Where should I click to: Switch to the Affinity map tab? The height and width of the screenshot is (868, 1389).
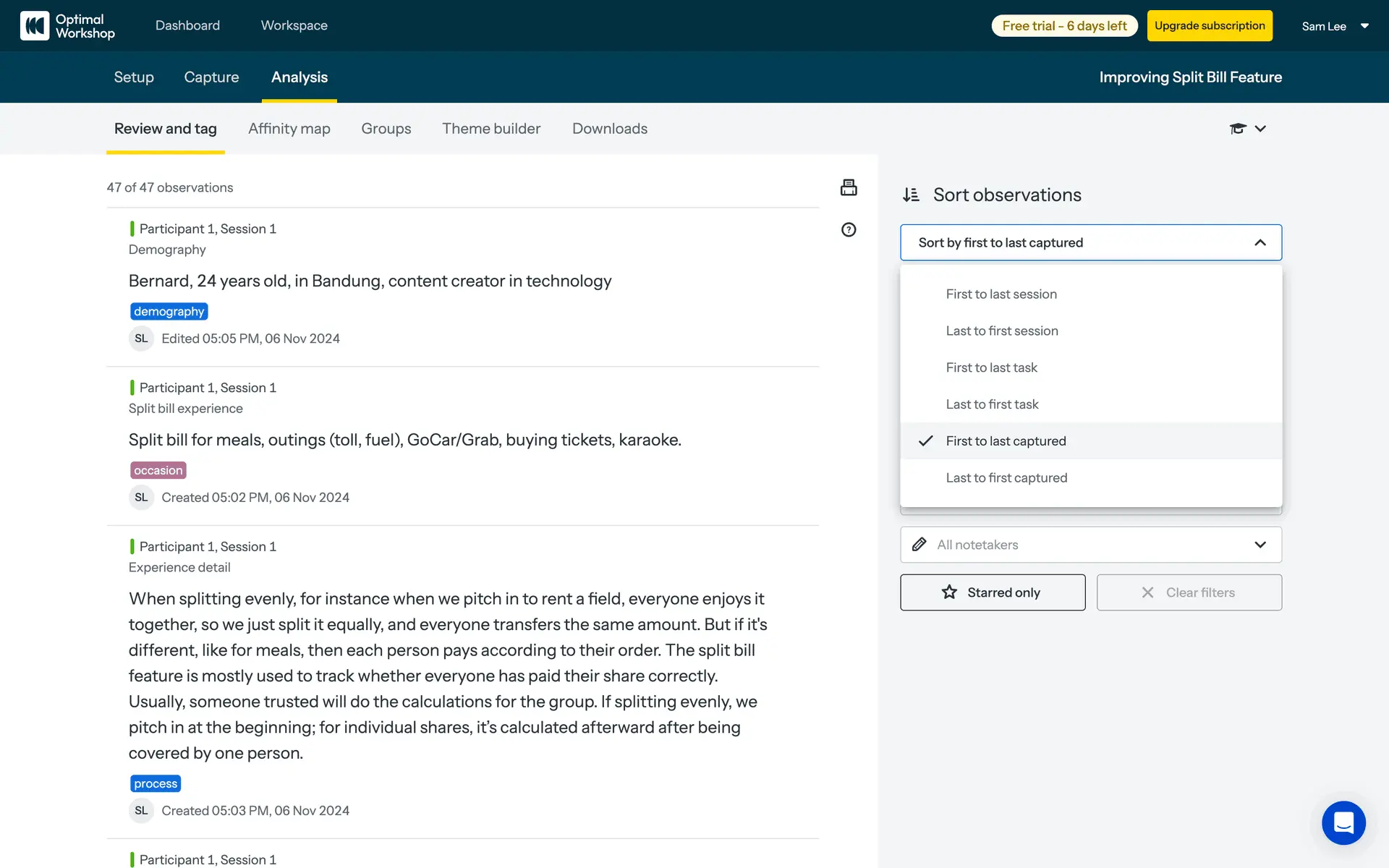click(x=289, y=129)
